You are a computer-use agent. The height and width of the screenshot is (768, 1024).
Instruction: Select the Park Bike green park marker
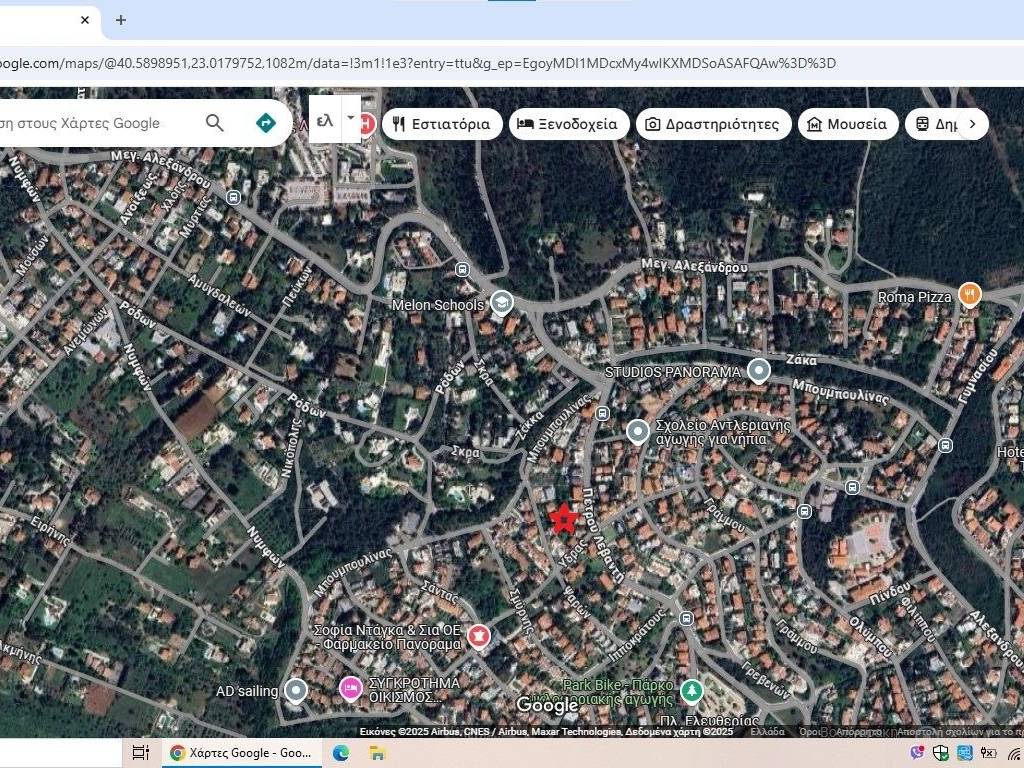[691, 691]
